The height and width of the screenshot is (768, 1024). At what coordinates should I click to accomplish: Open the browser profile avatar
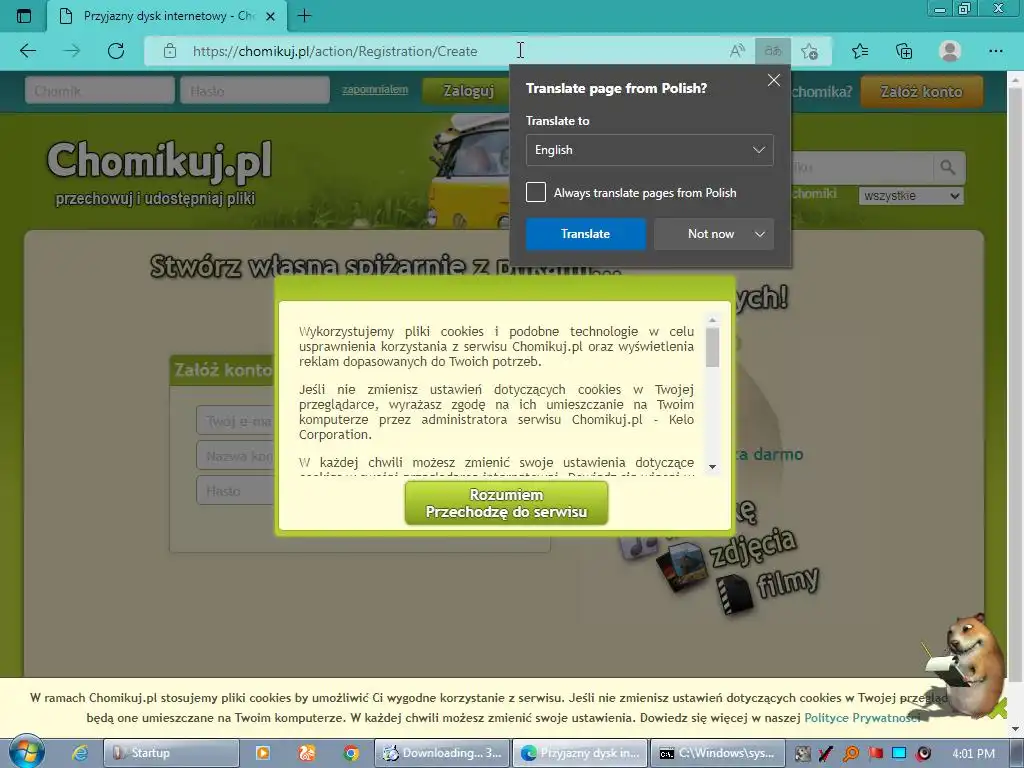950,51
